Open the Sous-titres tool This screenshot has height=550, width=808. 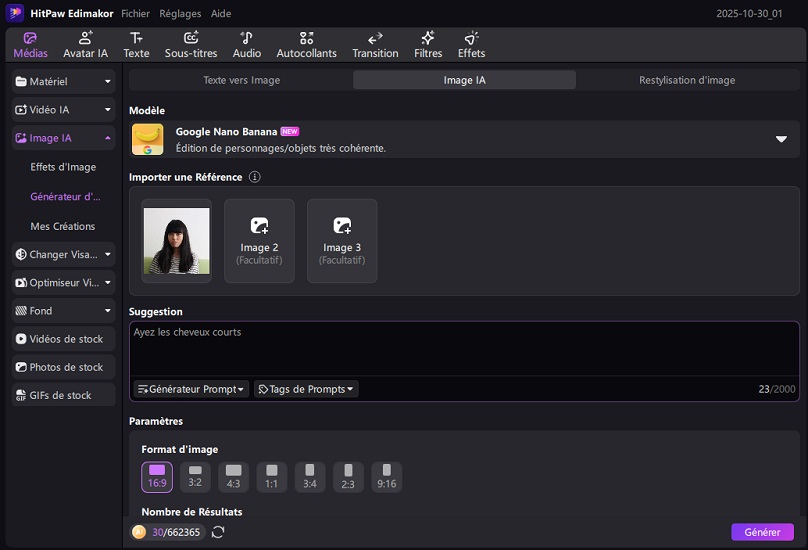click(190, 44)
